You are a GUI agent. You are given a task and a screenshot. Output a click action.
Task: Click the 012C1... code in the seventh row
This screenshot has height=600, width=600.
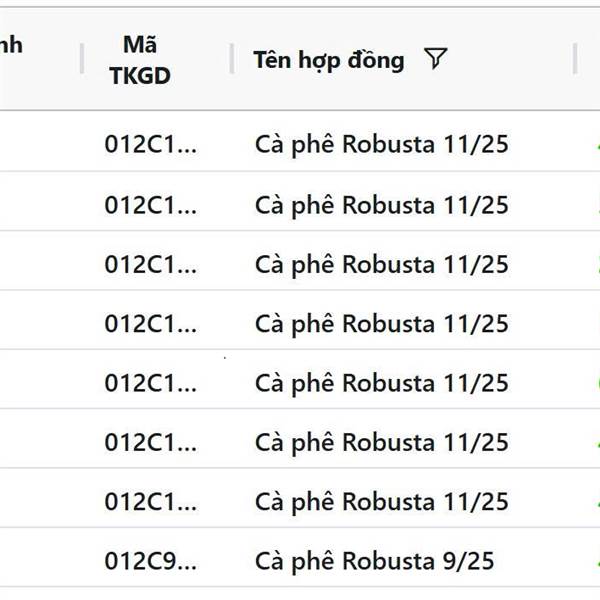tap(151, 501)
